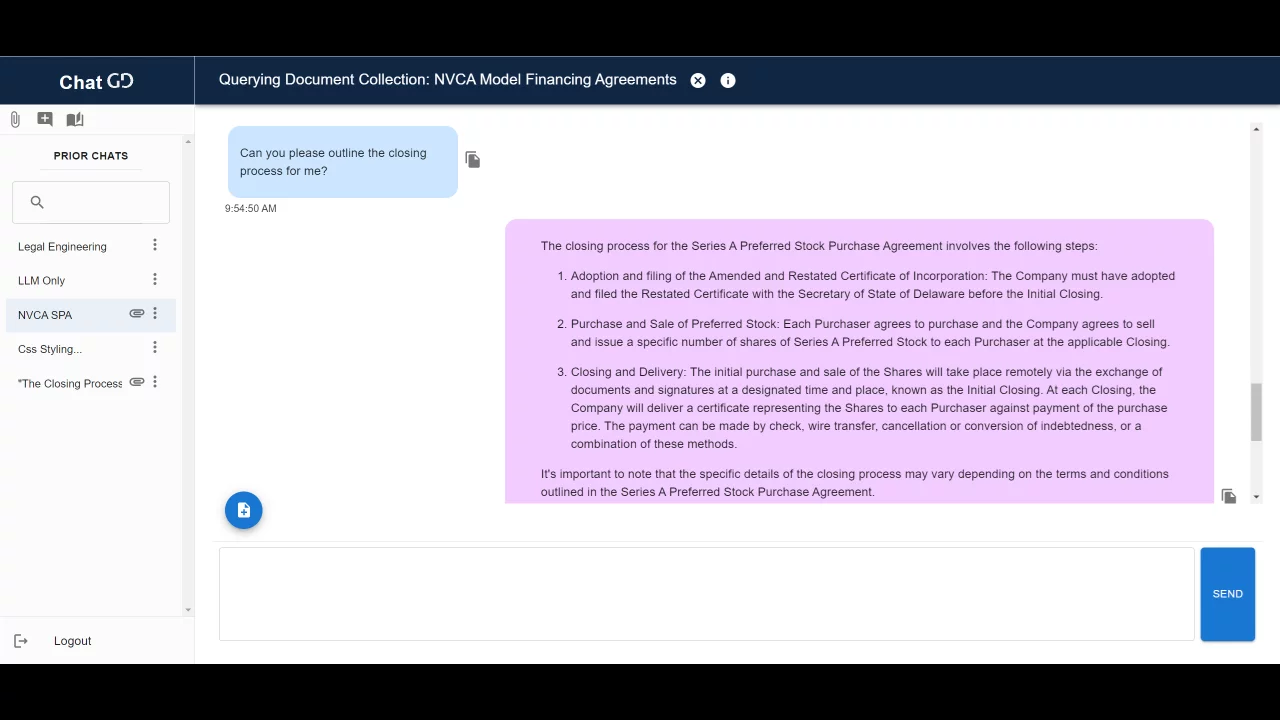The width and height of the screenshot is (1280, 720).
Task: Focus the message text input box
Action: (707, 594)
